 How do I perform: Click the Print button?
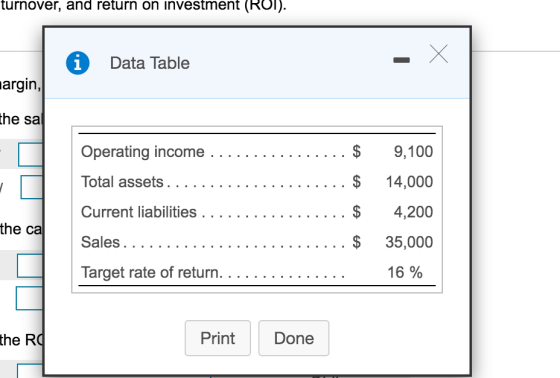point(218,338)
